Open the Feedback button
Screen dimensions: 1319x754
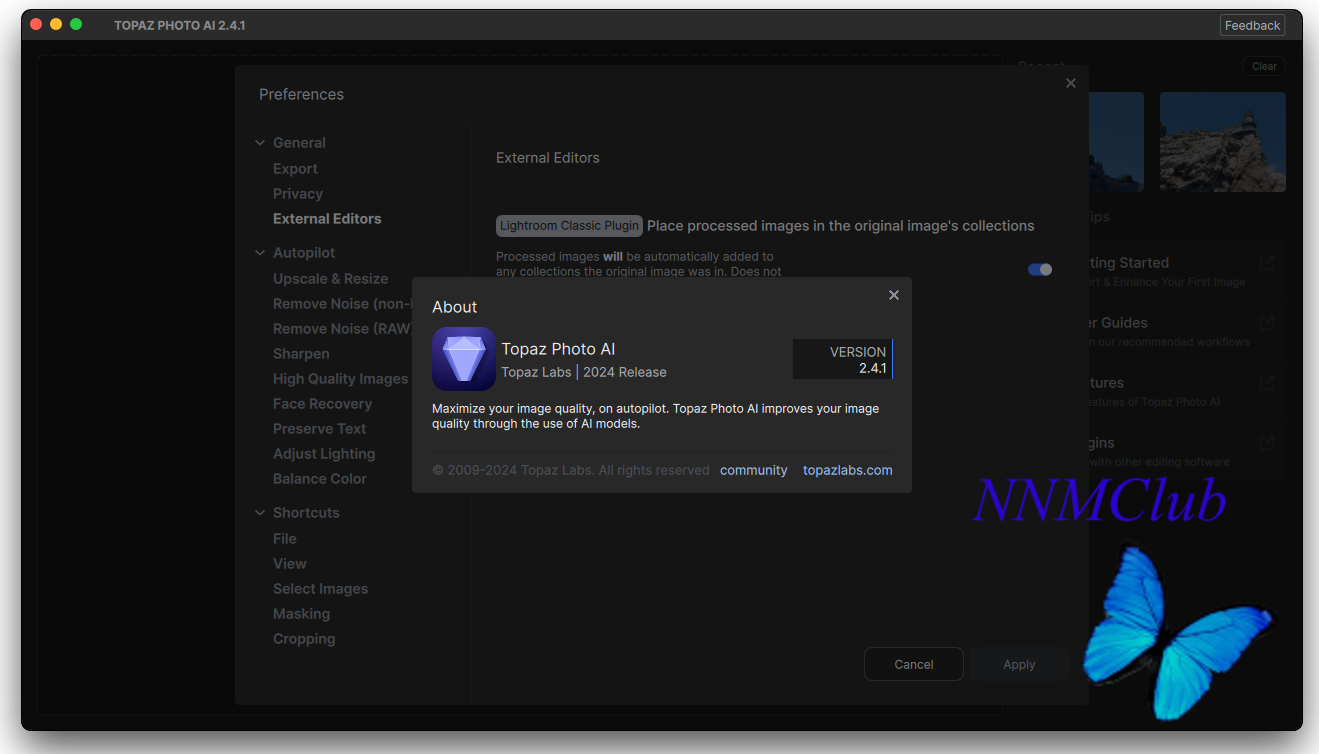(1252, 25)
